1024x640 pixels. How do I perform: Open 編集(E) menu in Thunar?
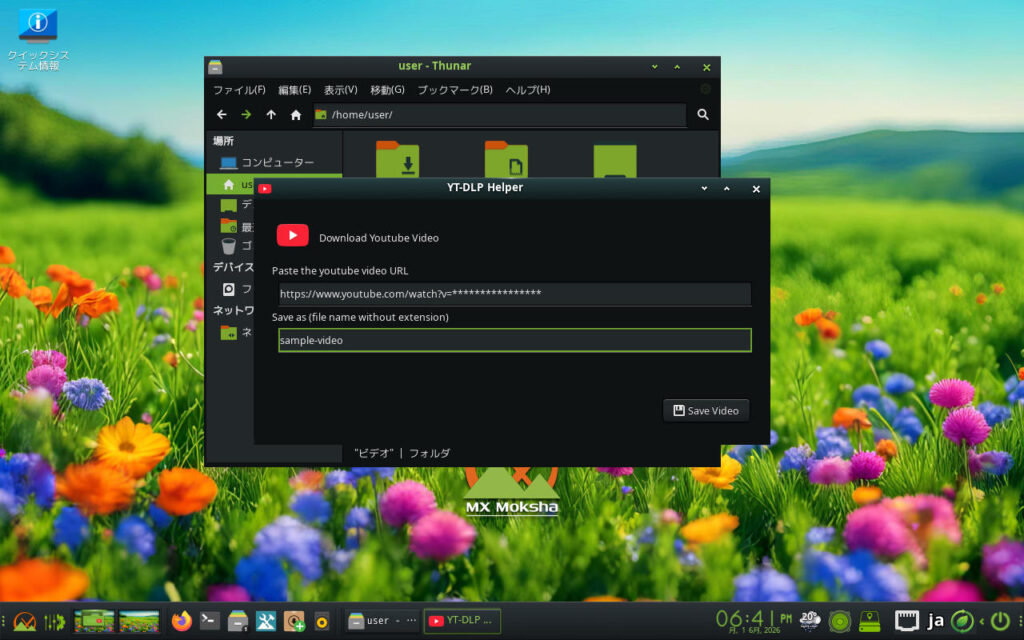click(295, 89)
